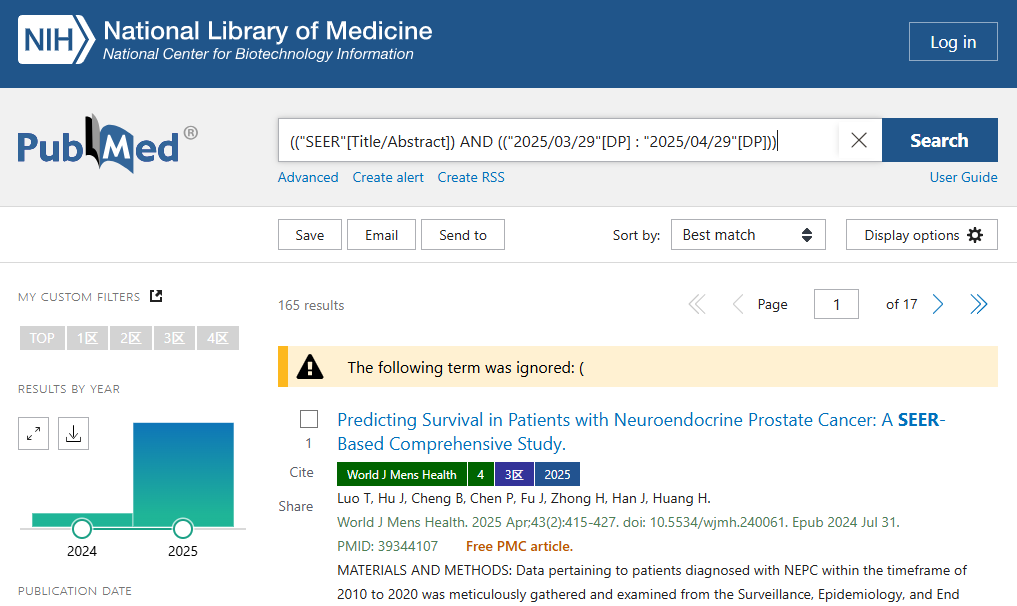Open the Send to menu
This screenshot has height=606, width=1017.
(462, 235)
